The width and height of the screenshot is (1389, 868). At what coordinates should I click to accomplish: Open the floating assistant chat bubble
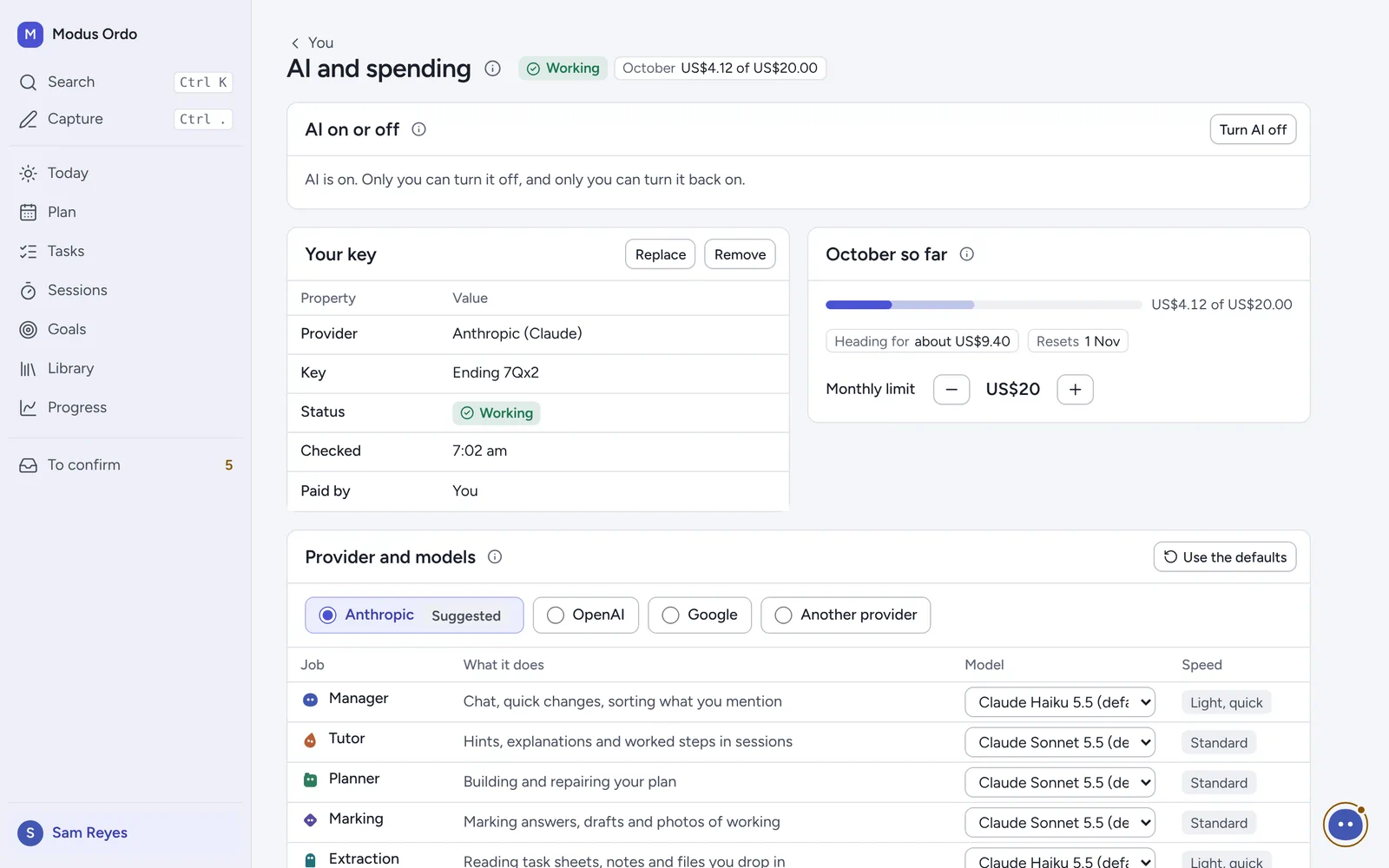(1346, 825)
